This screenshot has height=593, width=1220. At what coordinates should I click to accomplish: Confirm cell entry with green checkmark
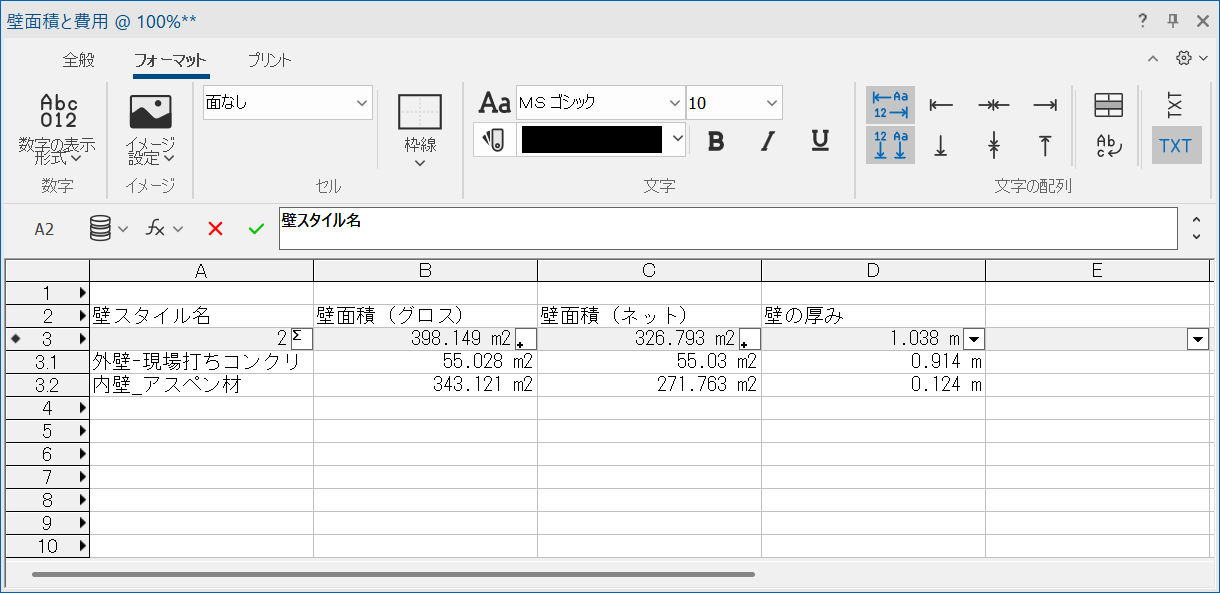pos(256,229)
